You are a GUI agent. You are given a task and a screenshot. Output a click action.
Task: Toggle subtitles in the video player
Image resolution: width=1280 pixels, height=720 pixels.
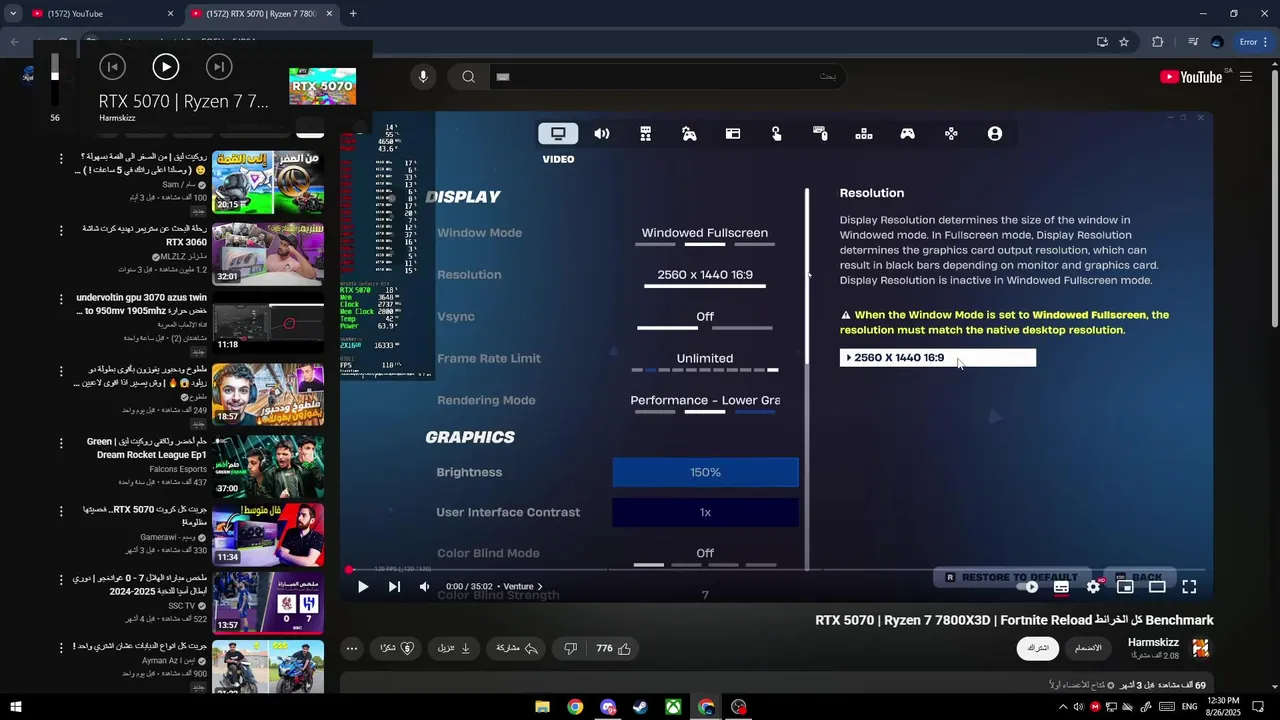(x=1061, y=587)
